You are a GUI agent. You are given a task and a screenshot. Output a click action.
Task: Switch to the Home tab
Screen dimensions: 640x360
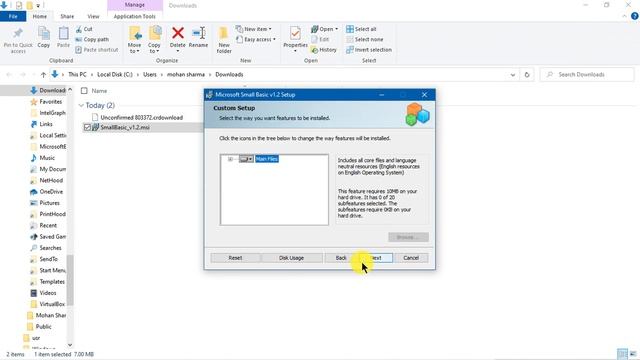[40, 16]
